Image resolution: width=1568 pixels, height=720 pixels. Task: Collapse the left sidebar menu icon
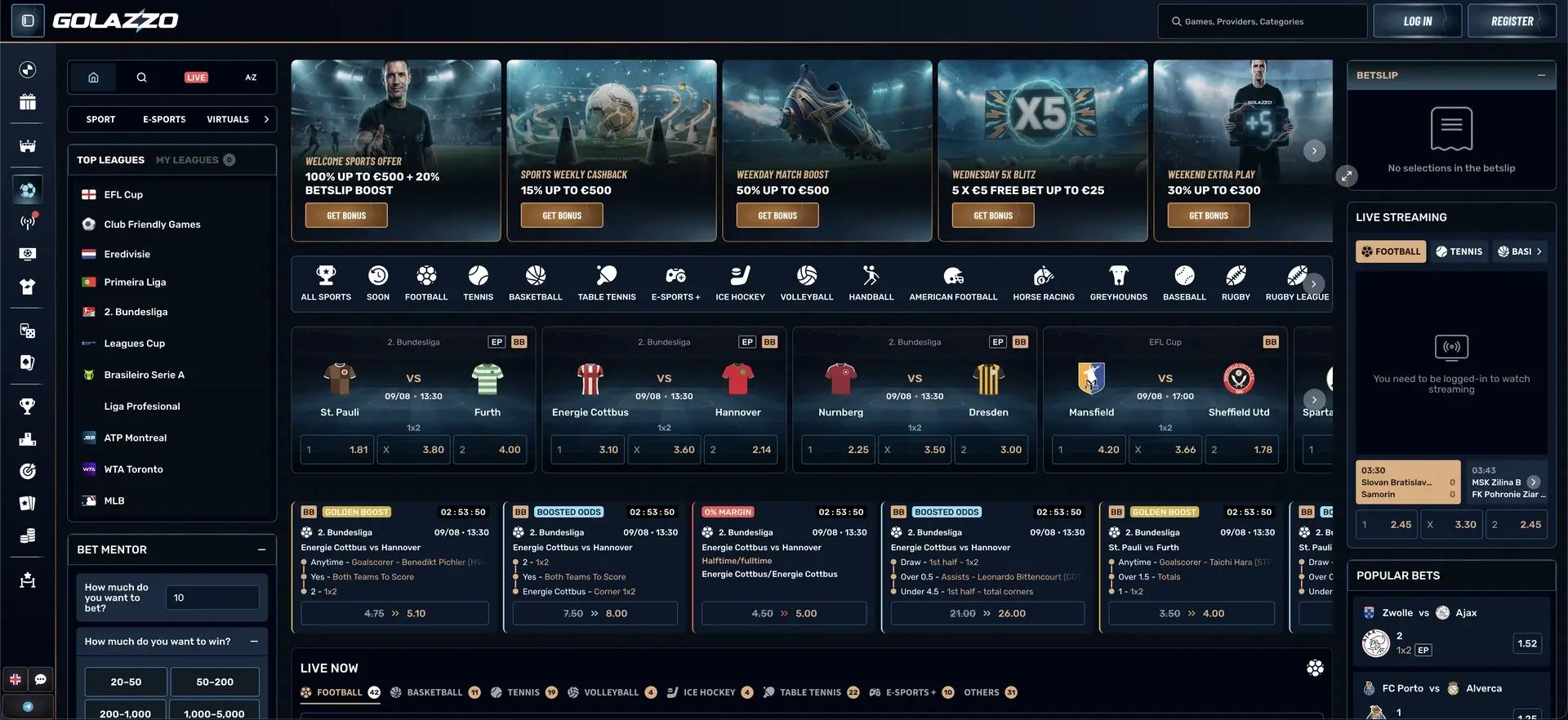28,20
